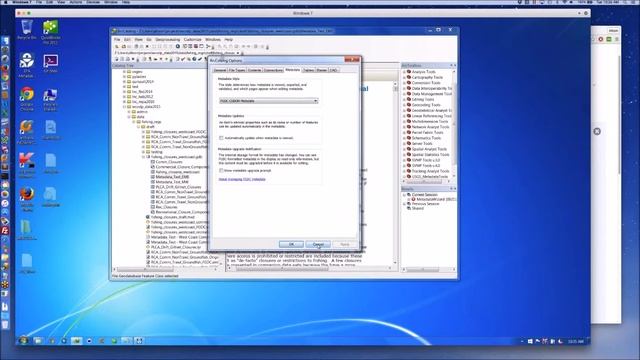This screenshot has width=640, height=360.
Task: Open Data Management Tools toolbox icon
Action: (409, 94)
